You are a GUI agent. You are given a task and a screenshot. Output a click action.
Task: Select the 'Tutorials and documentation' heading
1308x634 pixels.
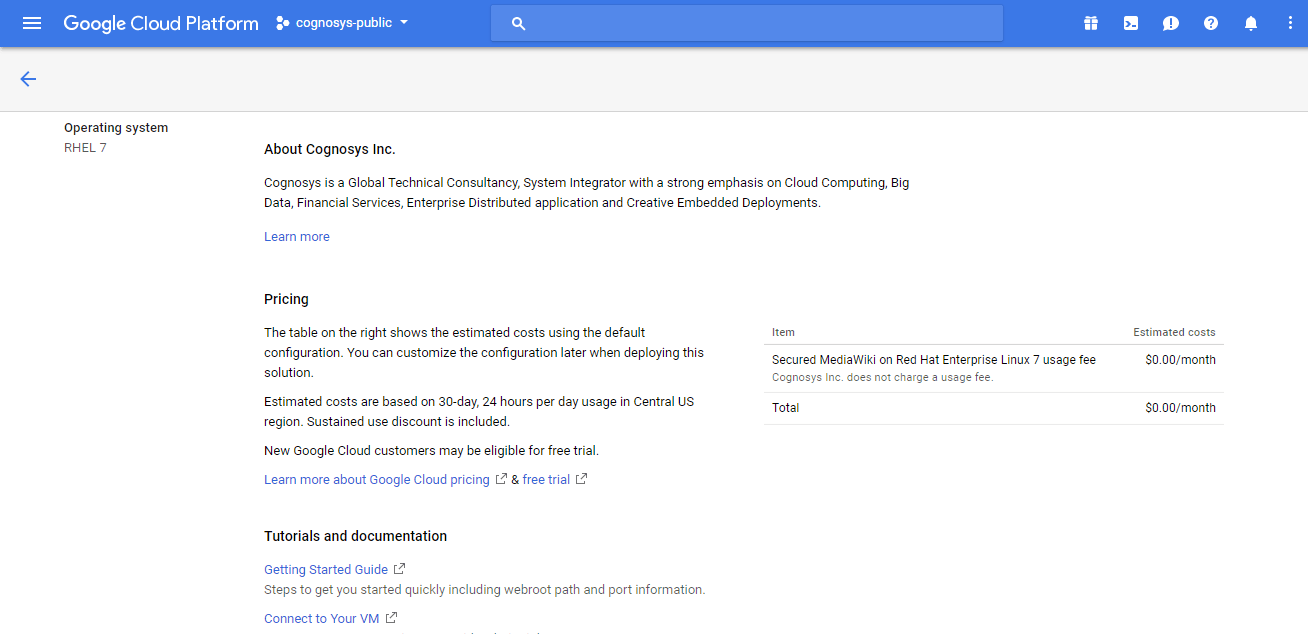pyautogui.click(x=356, y=536)
